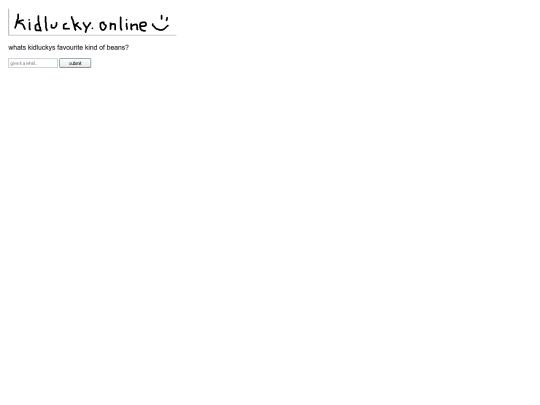
Task: Click the submit button
Action: [x=75, y=63]
